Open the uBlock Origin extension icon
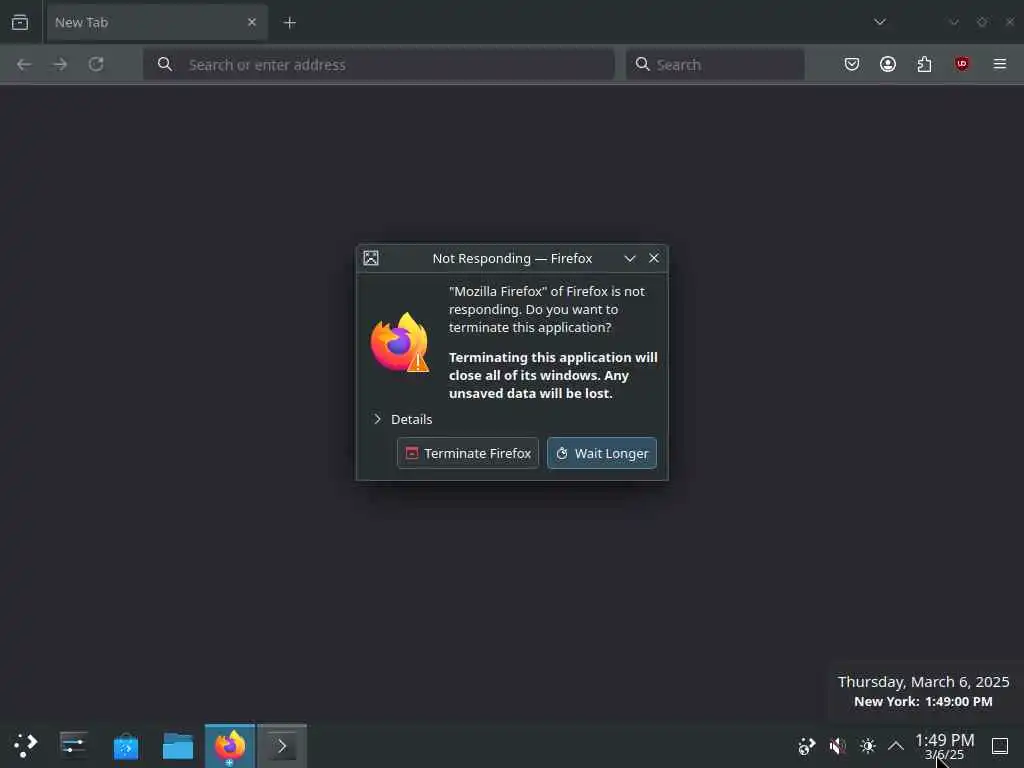 coord(961,64)
